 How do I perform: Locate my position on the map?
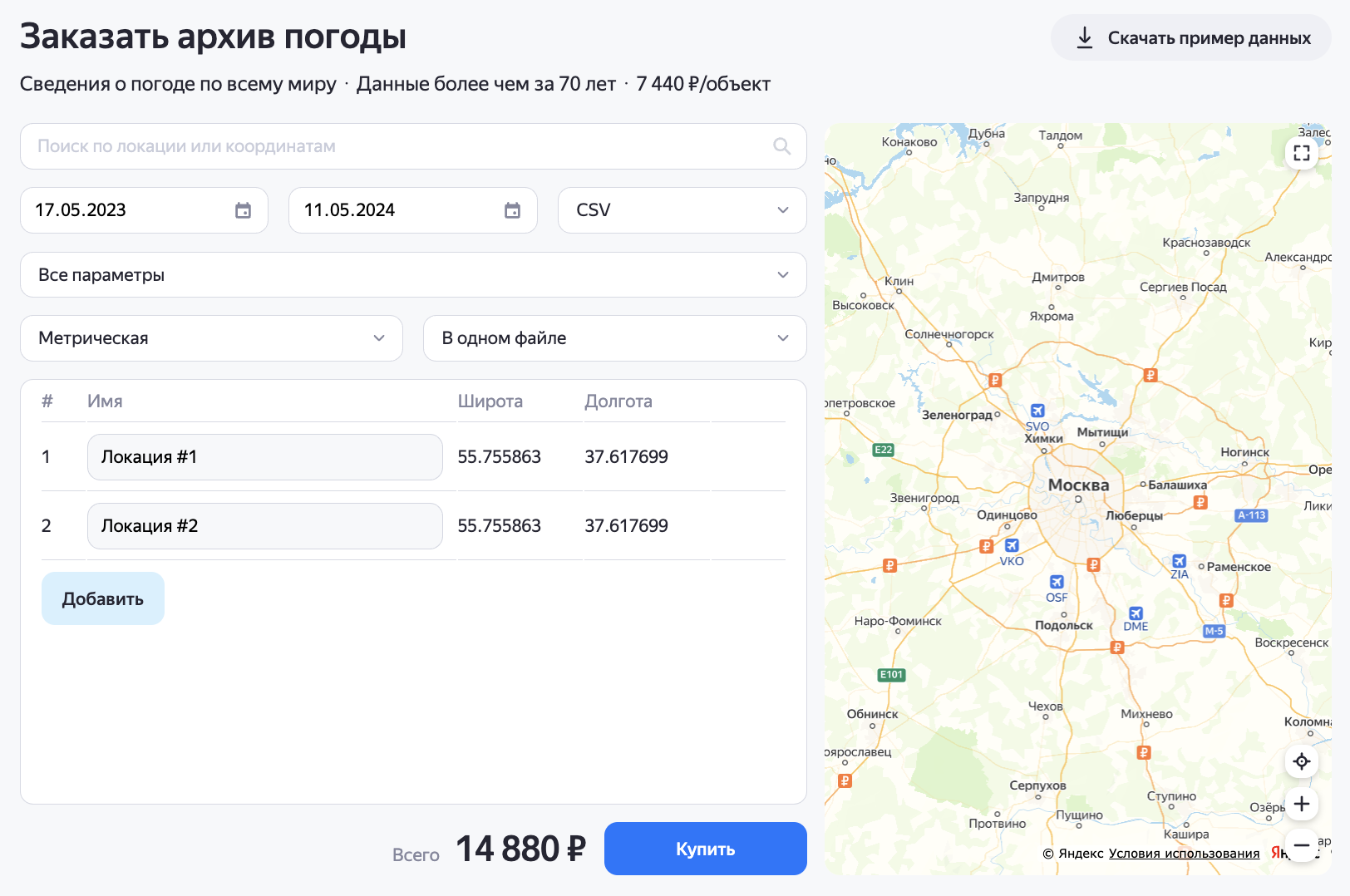(1301, 761)
